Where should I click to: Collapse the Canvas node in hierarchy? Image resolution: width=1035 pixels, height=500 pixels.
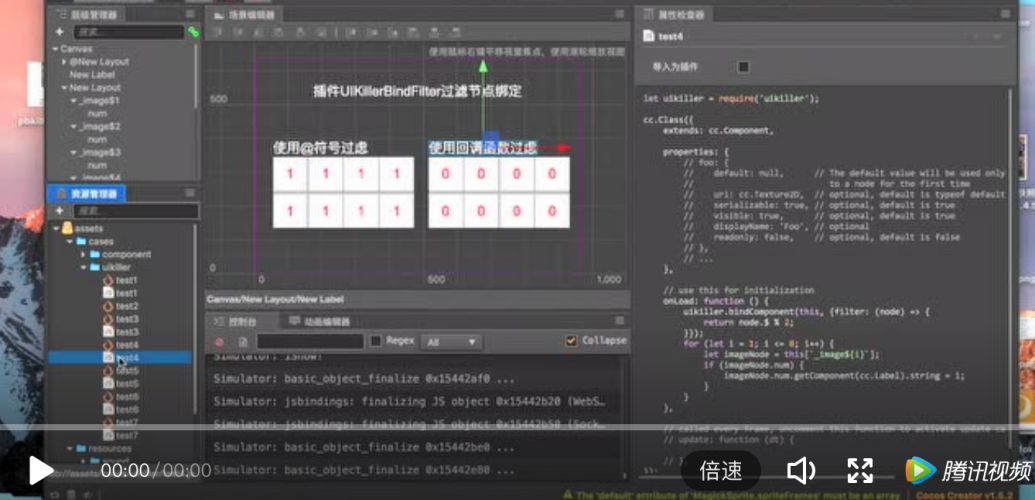[55, 49]
